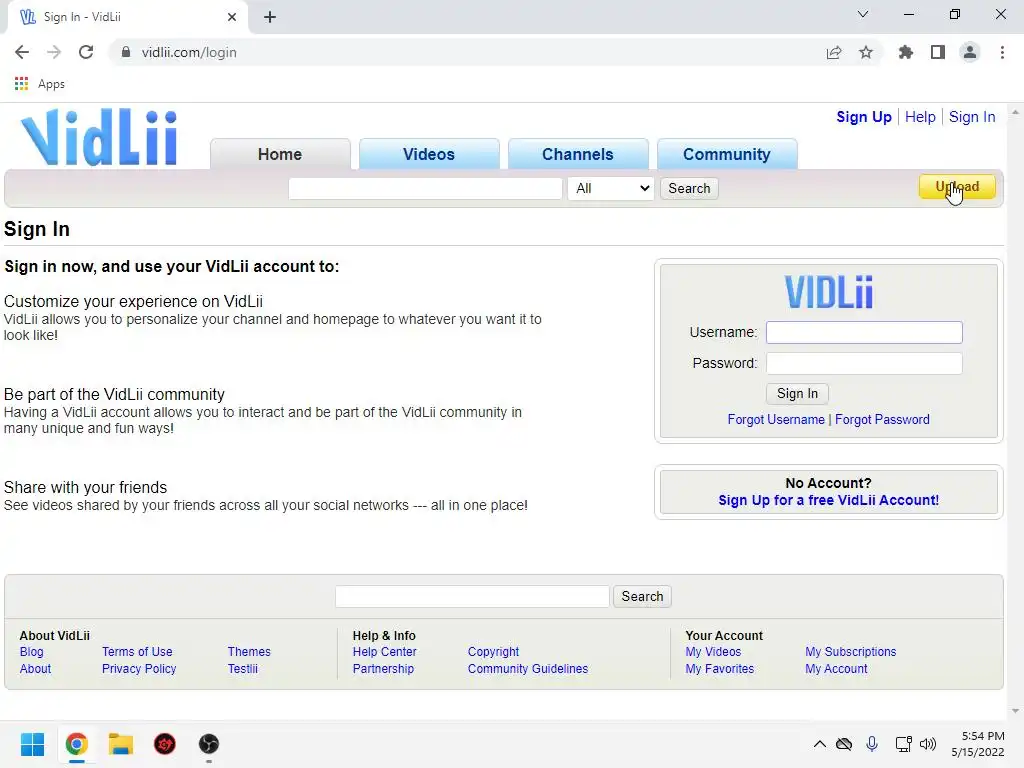
Task: Open the Community tab
Action: click(x=727, y=154)
